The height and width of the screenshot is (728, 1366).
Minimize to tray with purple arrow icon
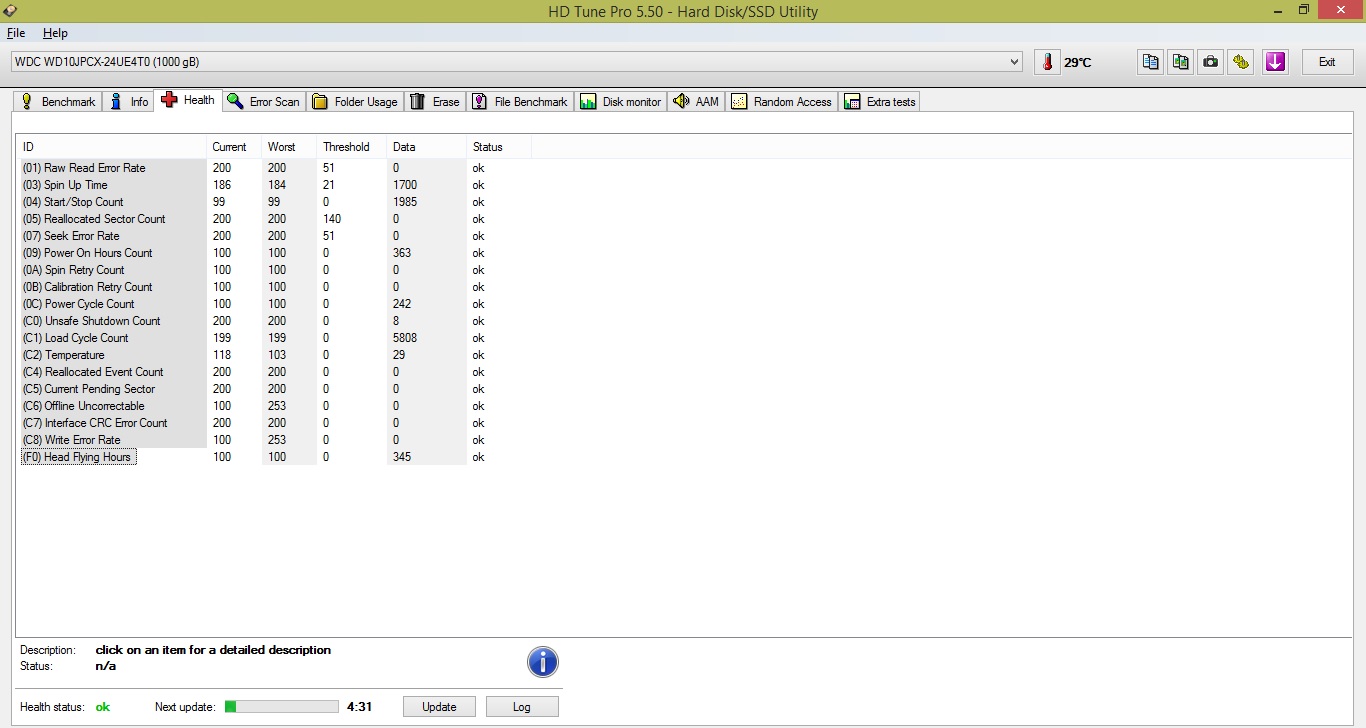click(1275, 62)
